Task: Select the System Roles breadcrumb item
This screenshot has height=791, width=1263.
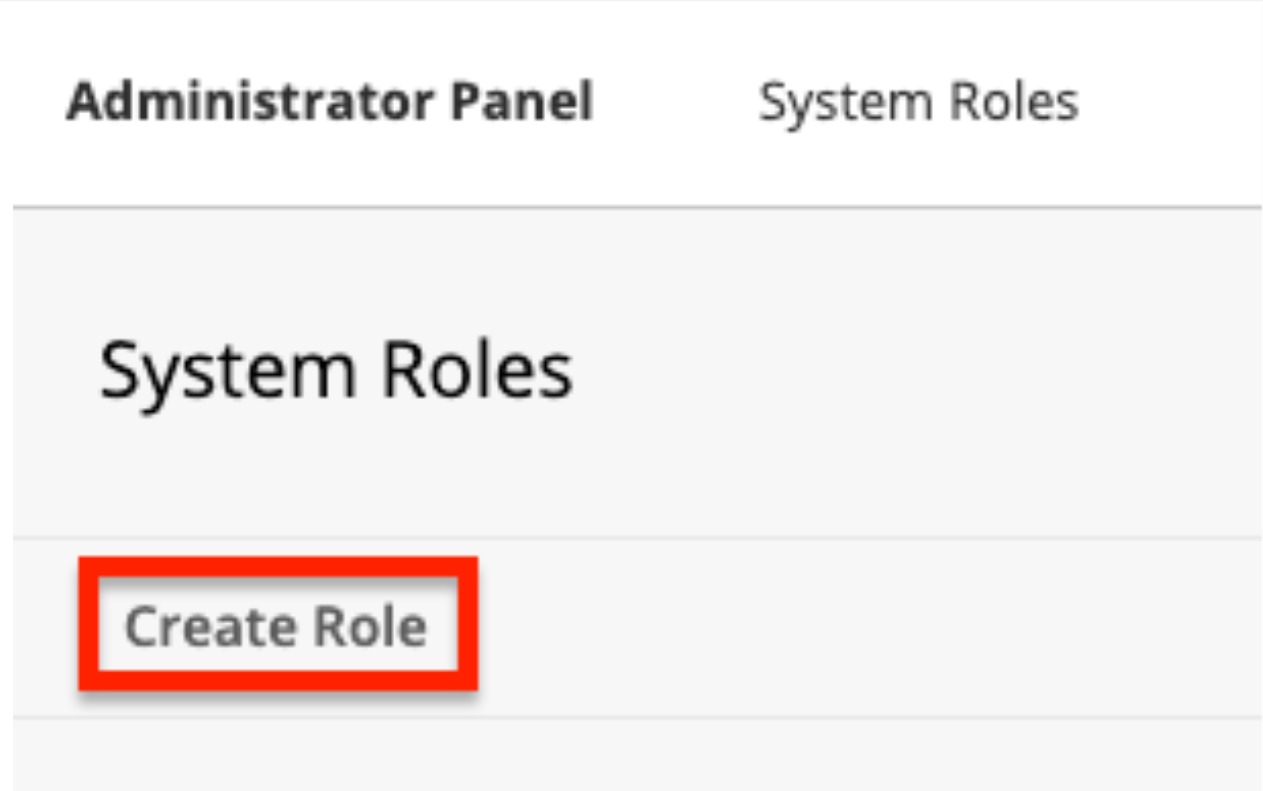Action: [x=918, y=102]
